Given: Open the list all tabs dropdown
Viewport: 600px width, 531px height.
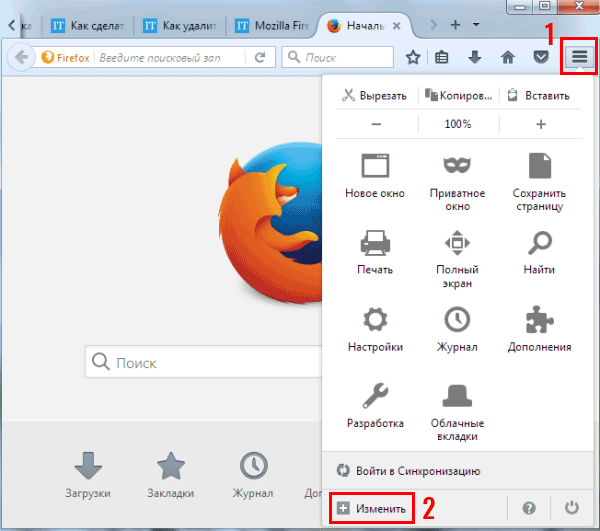Looking at the screenshot, I should pos(476,25).
